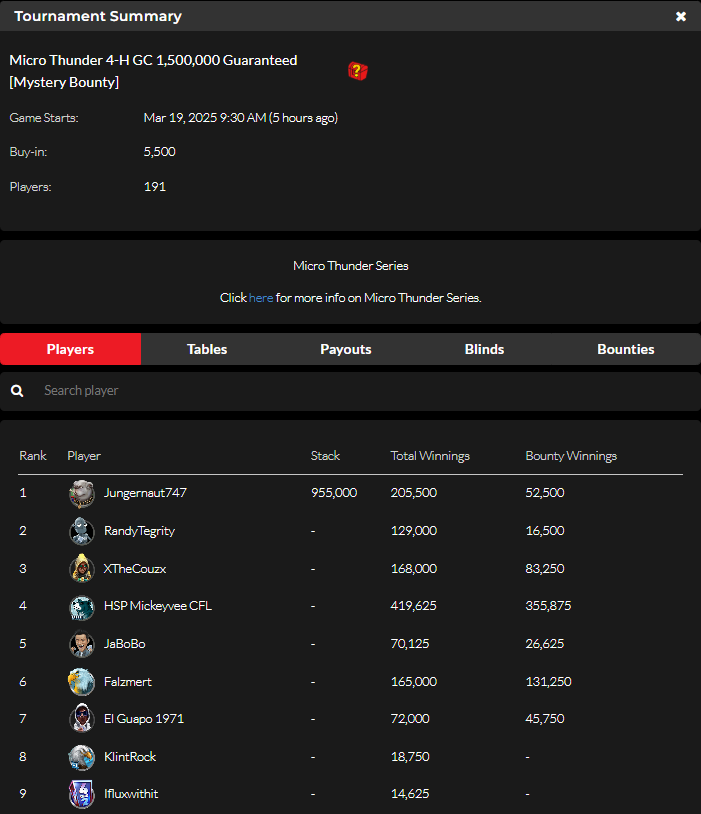Click total winnings 129,000
This screenshot has height=814, width=701.
click(414, 531)
